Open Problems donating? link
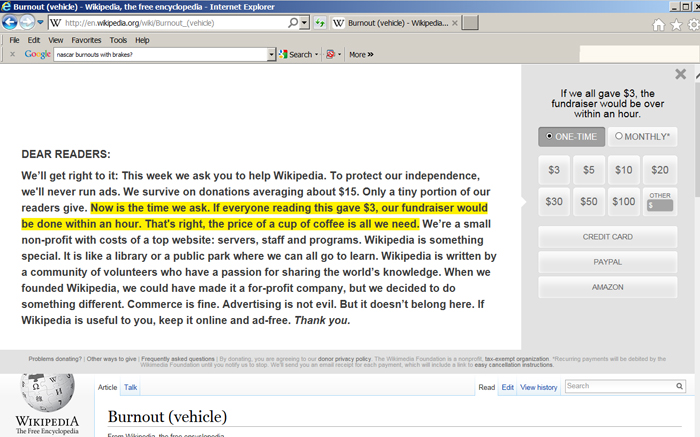 [x=55, y=359]
